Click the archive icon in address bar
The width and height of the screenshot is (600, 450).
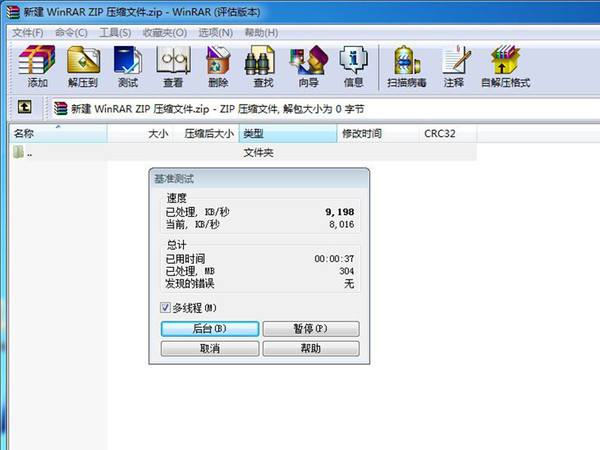pyautogui.click(x=60, y=109)
